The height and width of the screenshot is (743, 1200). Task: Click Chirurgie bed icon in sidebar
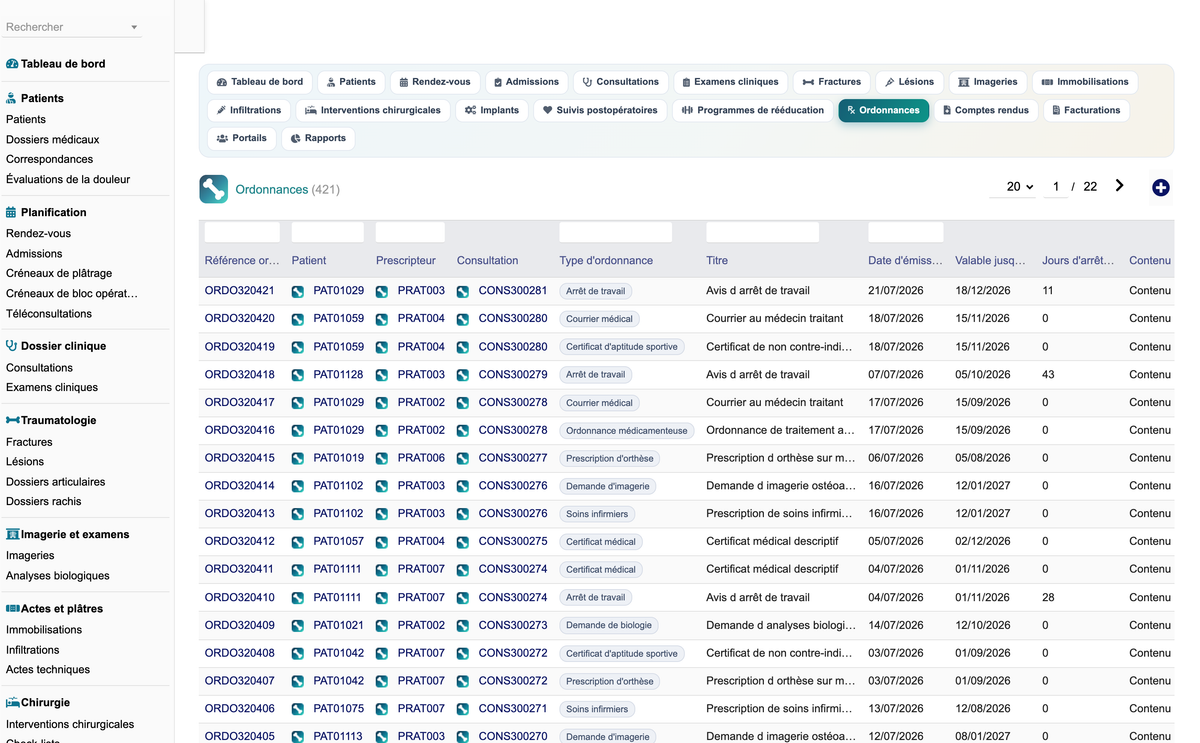coord(13,702)
